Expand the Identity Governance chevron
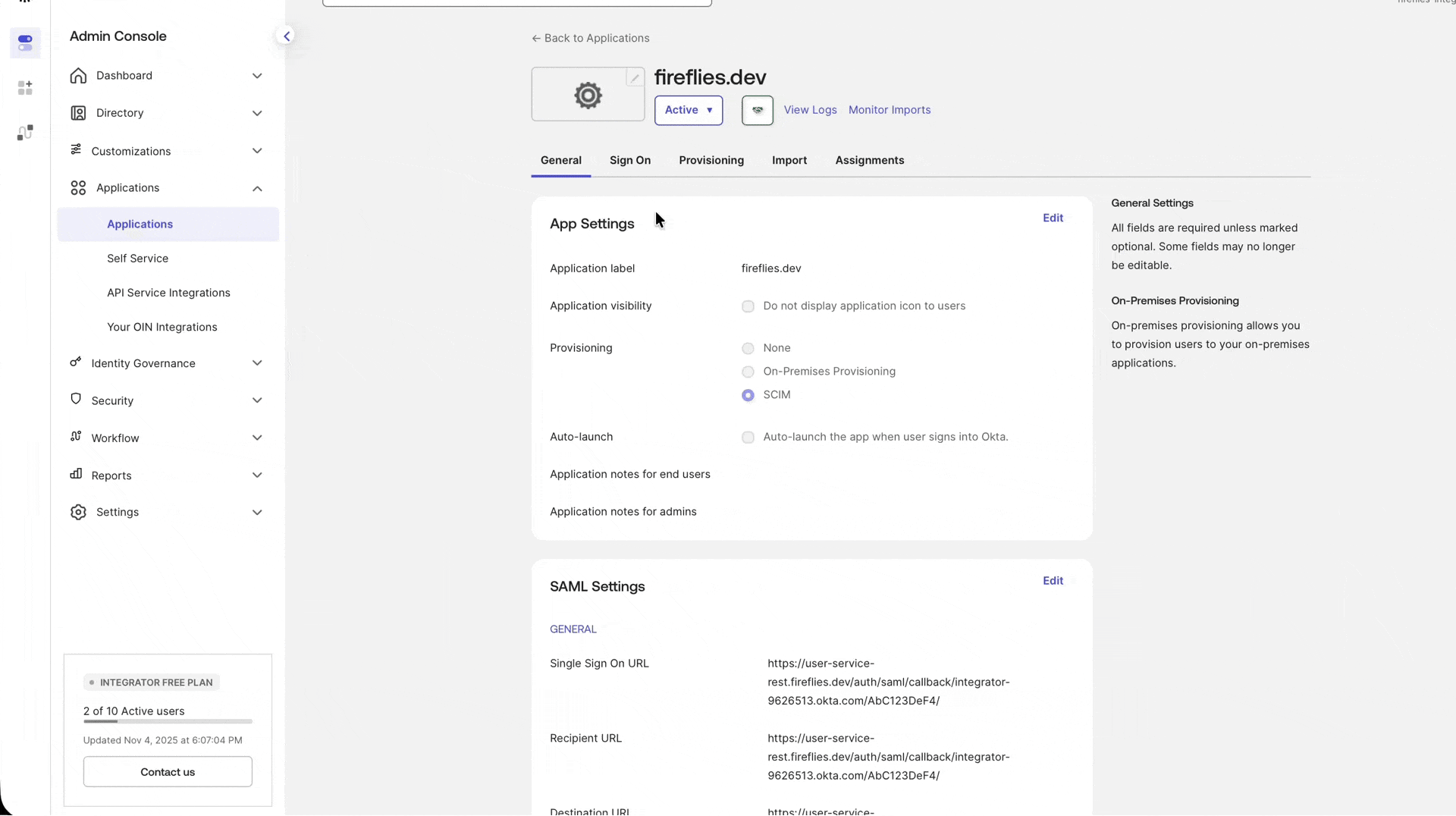 (257, 363)
